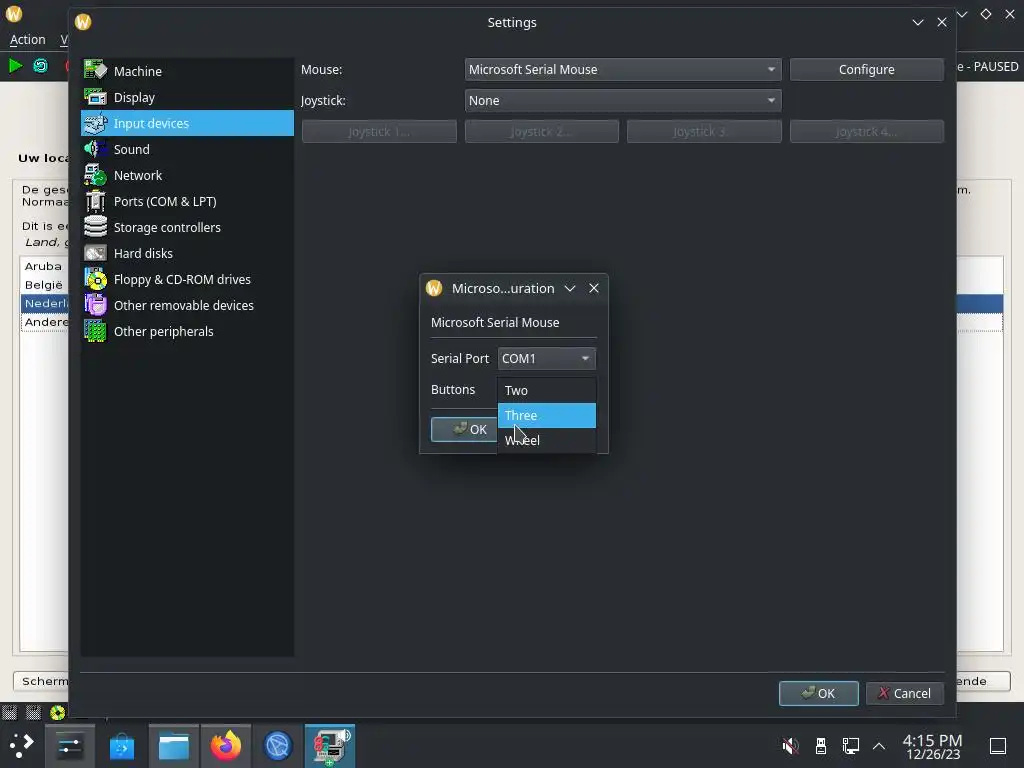The height and width of the screenshot is (768, 1024).
Task: Click the muted volume tray icon
Action: (790, 746)
